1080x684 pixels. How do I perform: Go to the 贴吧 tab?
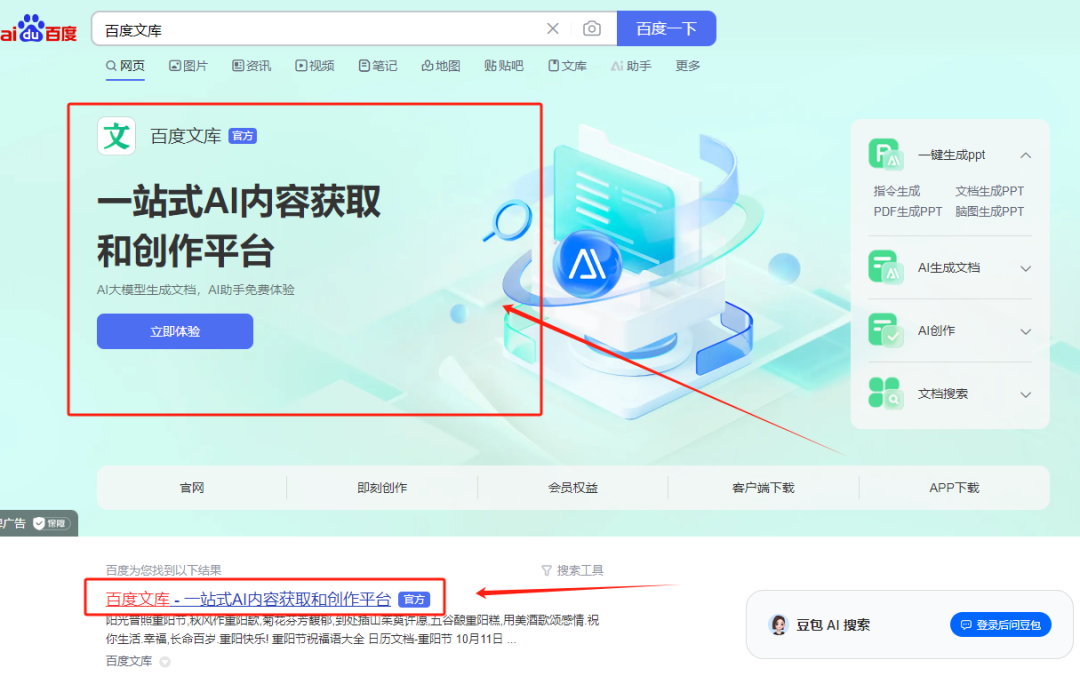pos(503,66)
